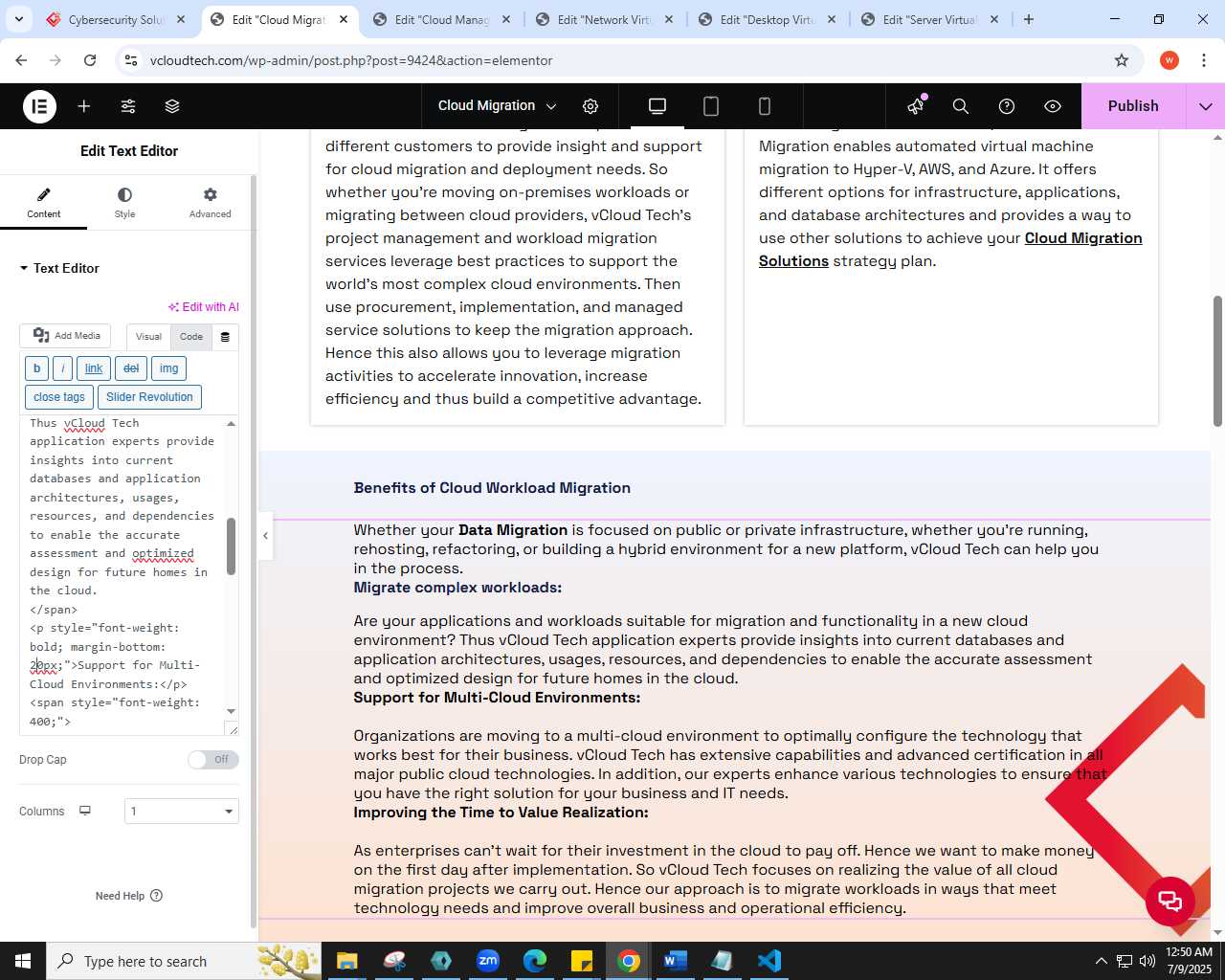Open the Structure layers icon
Screen dimensions: 1225x980
172,106
